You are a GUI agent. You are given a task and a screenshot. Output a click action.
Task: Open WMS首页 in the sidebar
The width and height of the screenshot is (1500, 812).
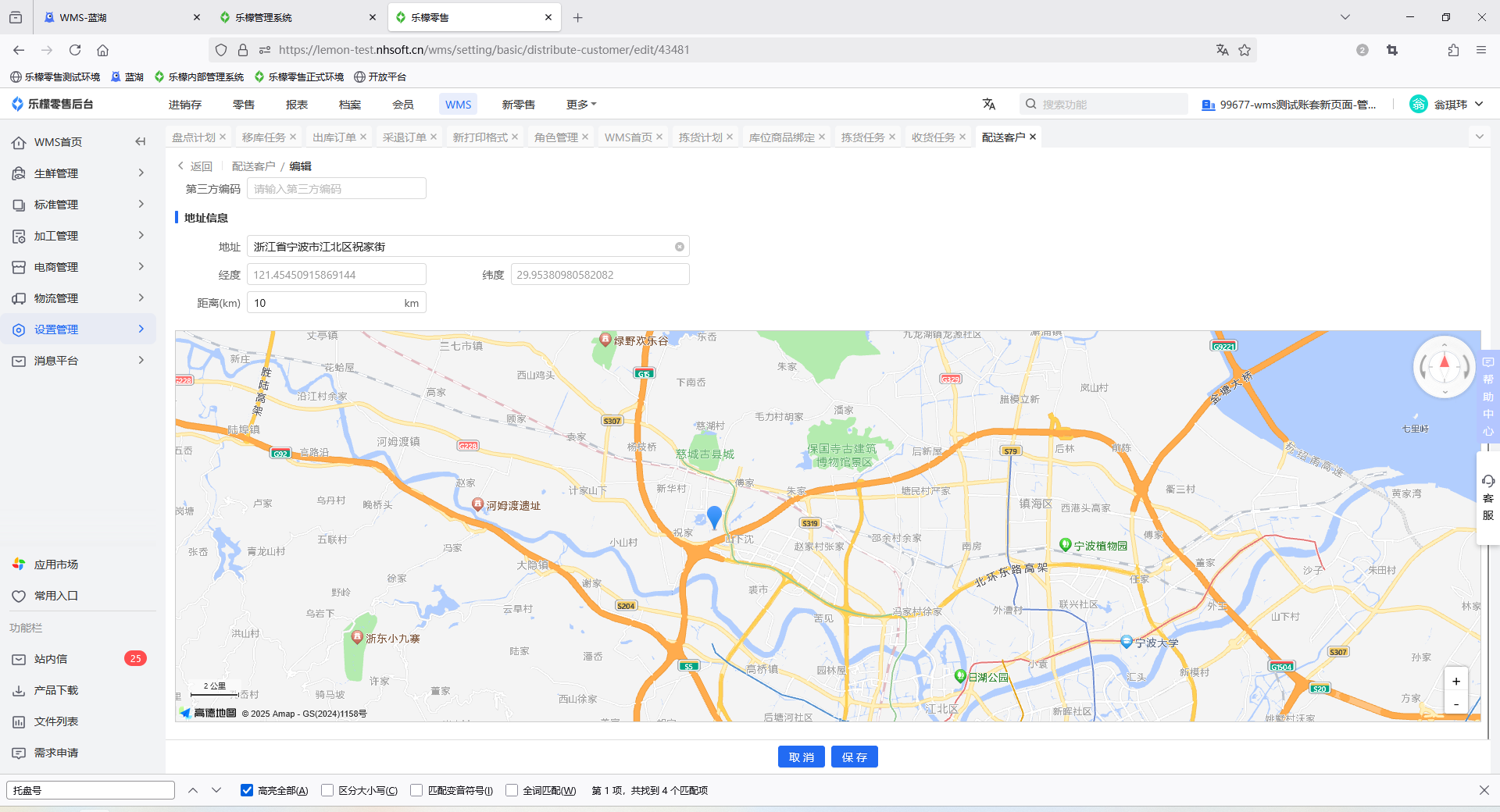59,142
